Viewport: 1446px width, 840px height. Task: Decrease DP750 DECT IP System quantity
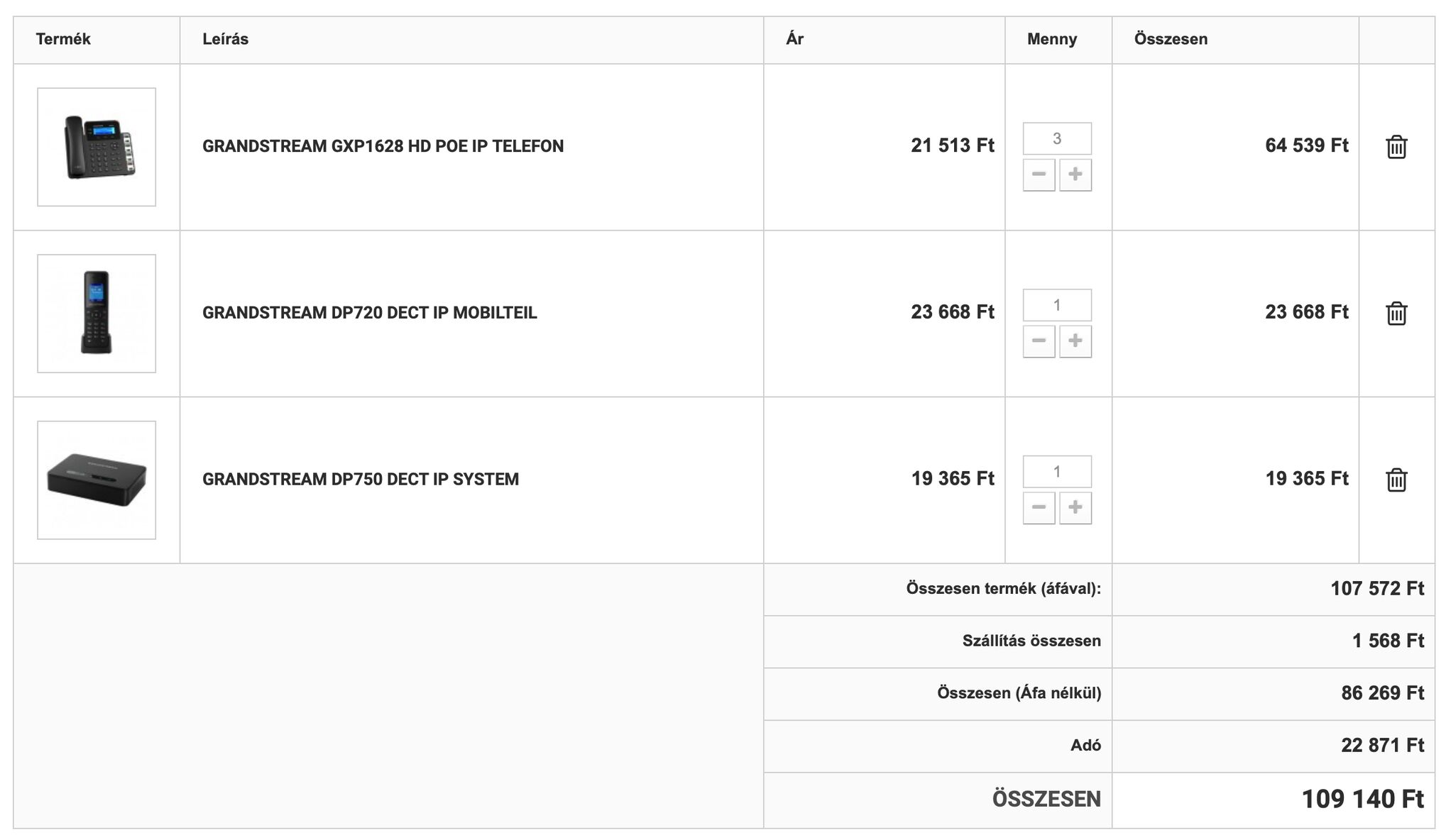click(x=1039, y=508)
